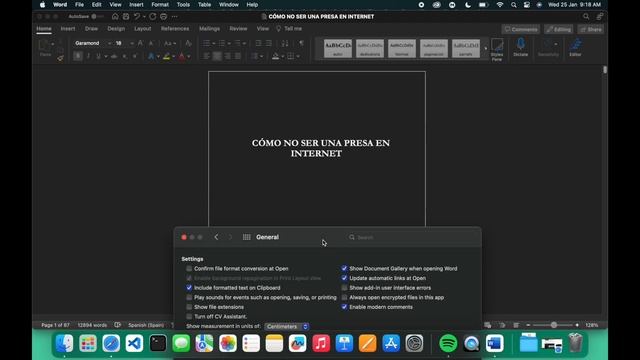640x360 pixels.
Task: Click the Editing mode button
Action: [x=558, y=29]
